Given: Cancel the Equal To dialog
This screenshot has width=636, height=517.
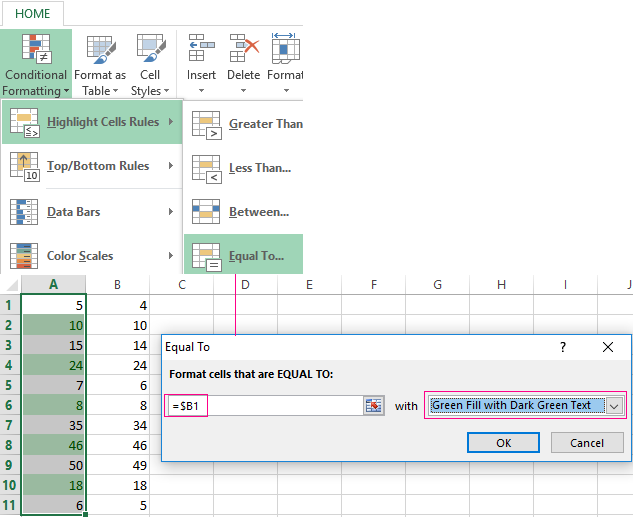Looking at the screenshot, I should coord(586,442).
